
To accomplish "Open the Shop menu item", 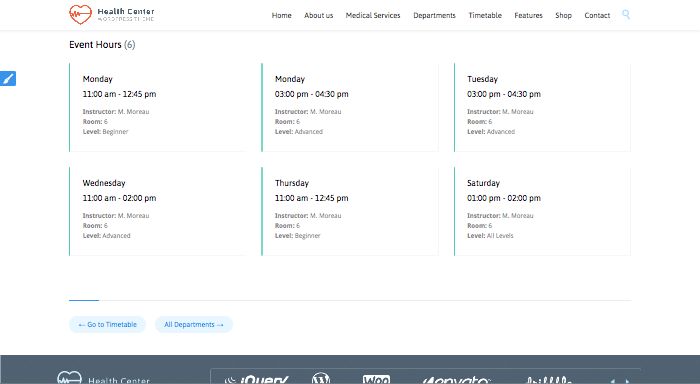I will (x=563, y=15).
